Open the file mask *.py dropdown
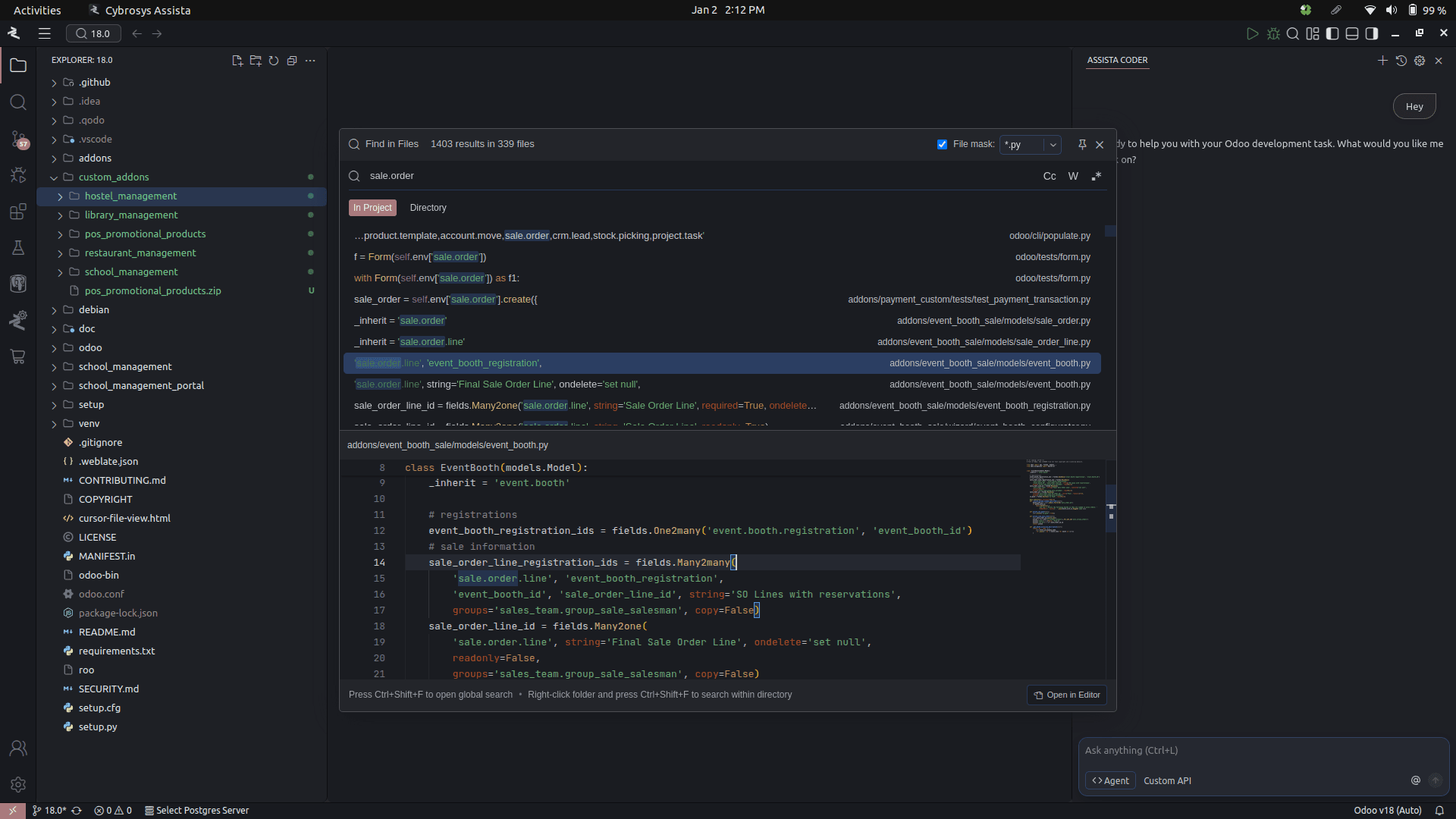Image resolution: width=1456 pixels, height=819 pixels. tap(1053, 144)
